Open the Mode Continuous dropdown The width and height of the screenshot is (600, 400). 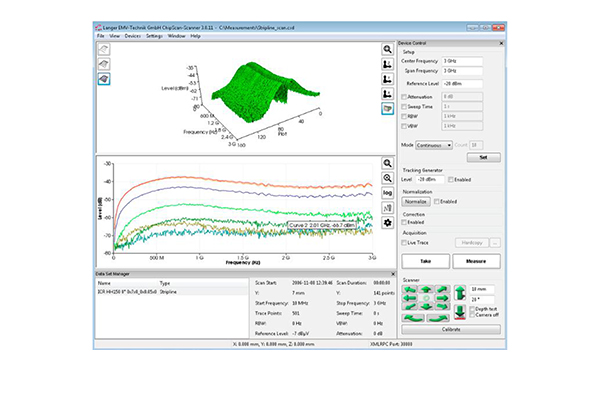pos(434,145)
